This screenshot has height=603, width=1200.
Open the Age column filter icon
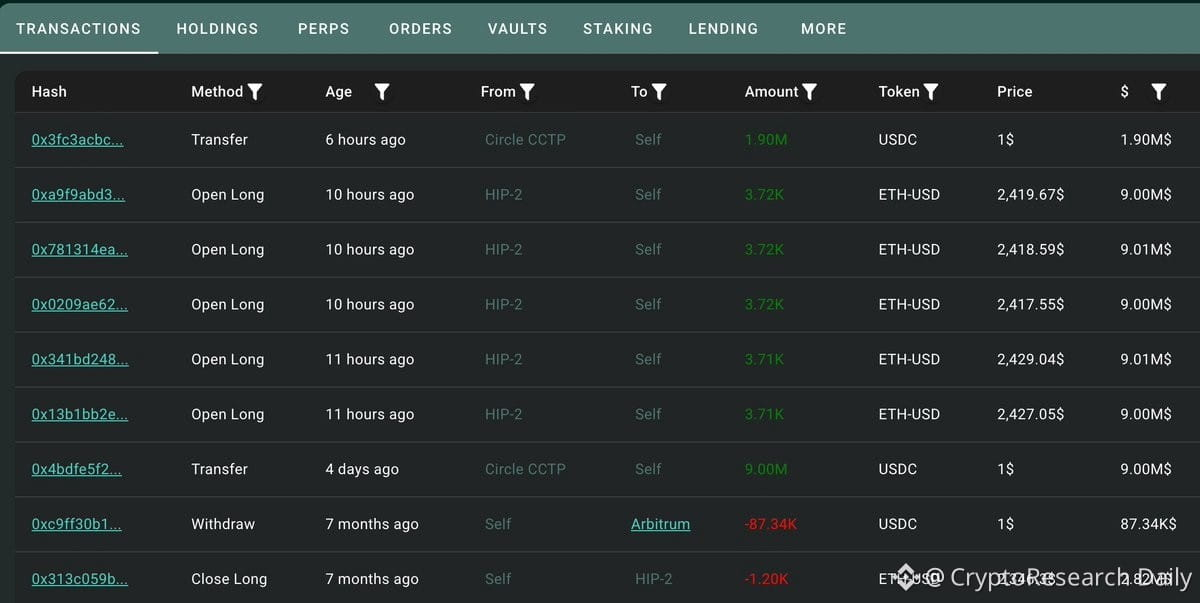pos(382,92)
